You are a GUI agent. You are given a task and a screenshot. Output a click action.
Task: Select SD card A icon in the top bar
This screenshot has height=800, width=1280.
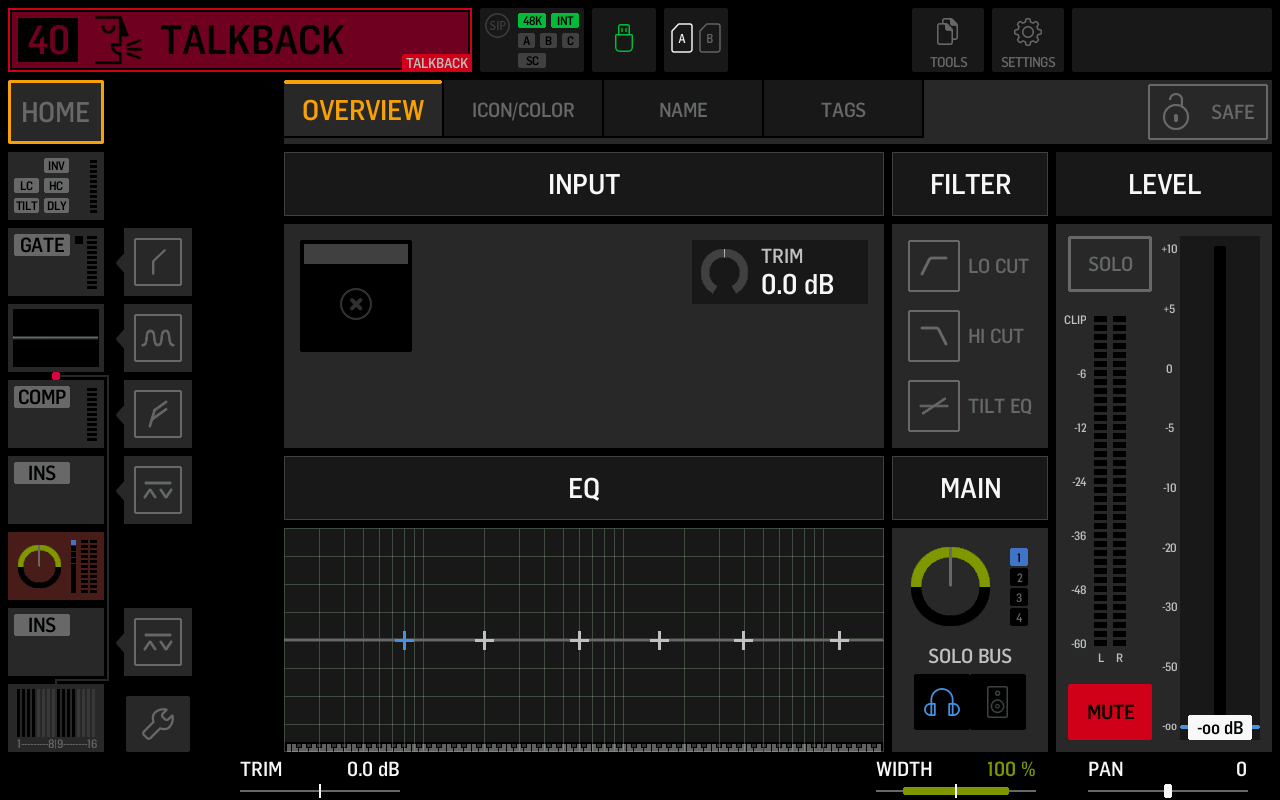(x=684, y=40)
